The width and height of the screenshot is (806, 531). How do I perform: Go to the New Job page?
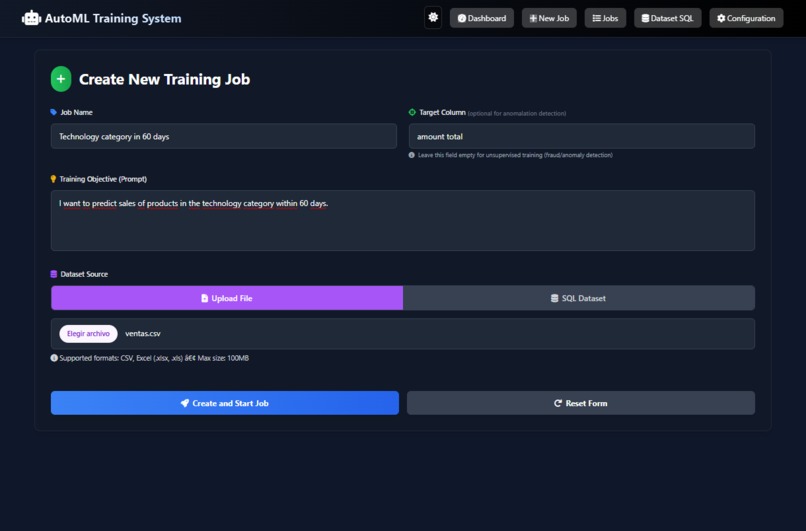[x=549, y=18]
